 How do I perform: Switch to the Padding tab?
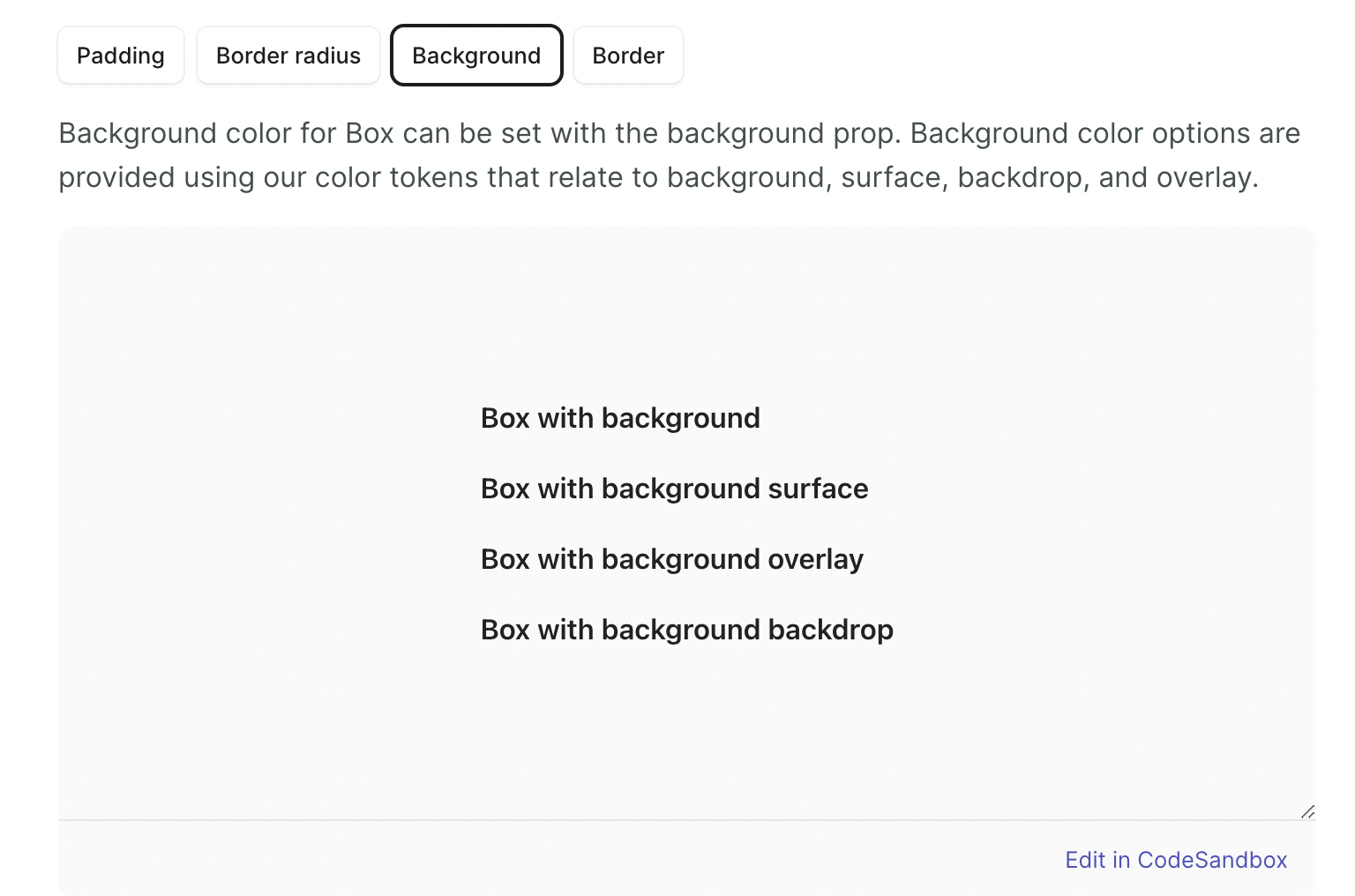click(x=121, y=56)
